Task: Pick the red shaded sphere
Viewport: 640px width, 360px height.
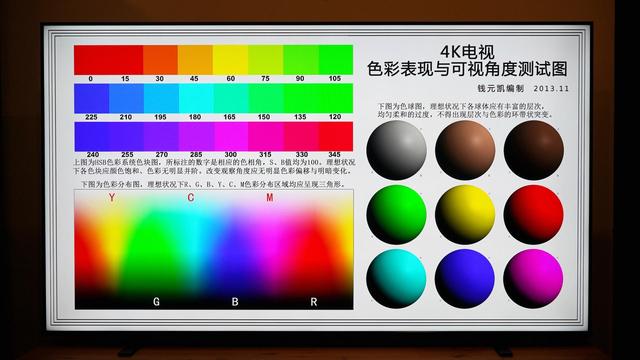Action: click(533, 215)
